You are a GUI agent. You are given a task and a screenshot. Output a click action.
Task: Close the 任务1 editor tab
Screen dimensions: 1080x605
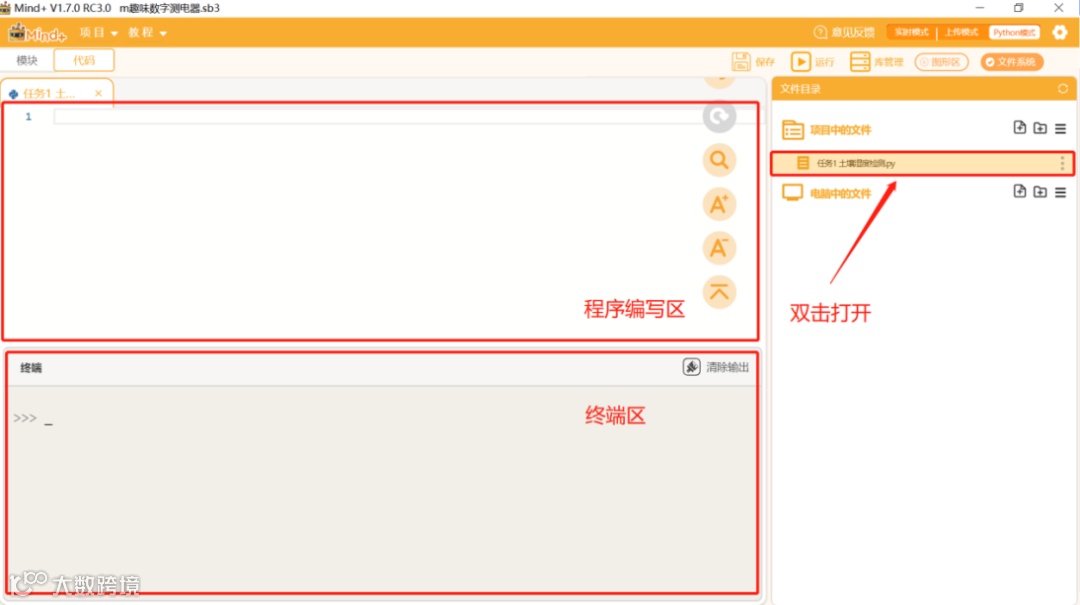coord(98,93)
